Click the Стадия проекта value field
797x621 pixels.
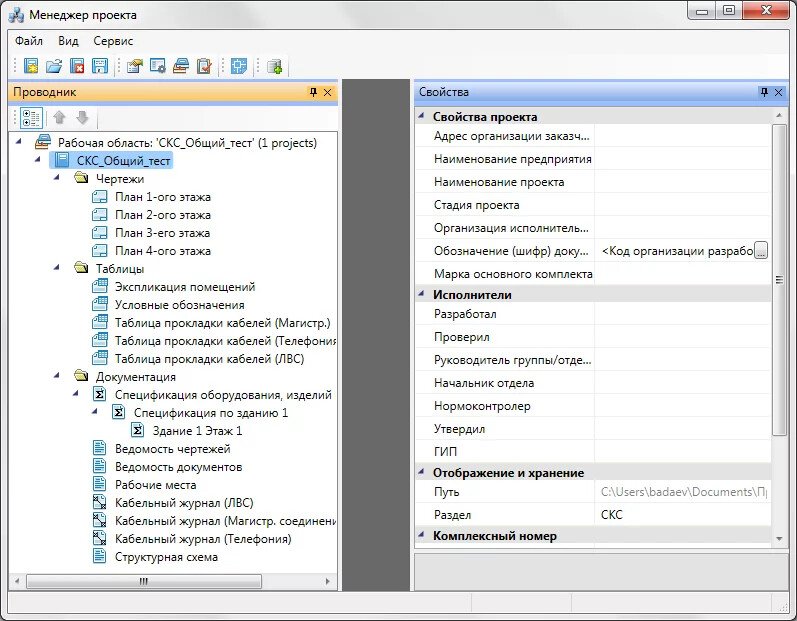[682, 205]
